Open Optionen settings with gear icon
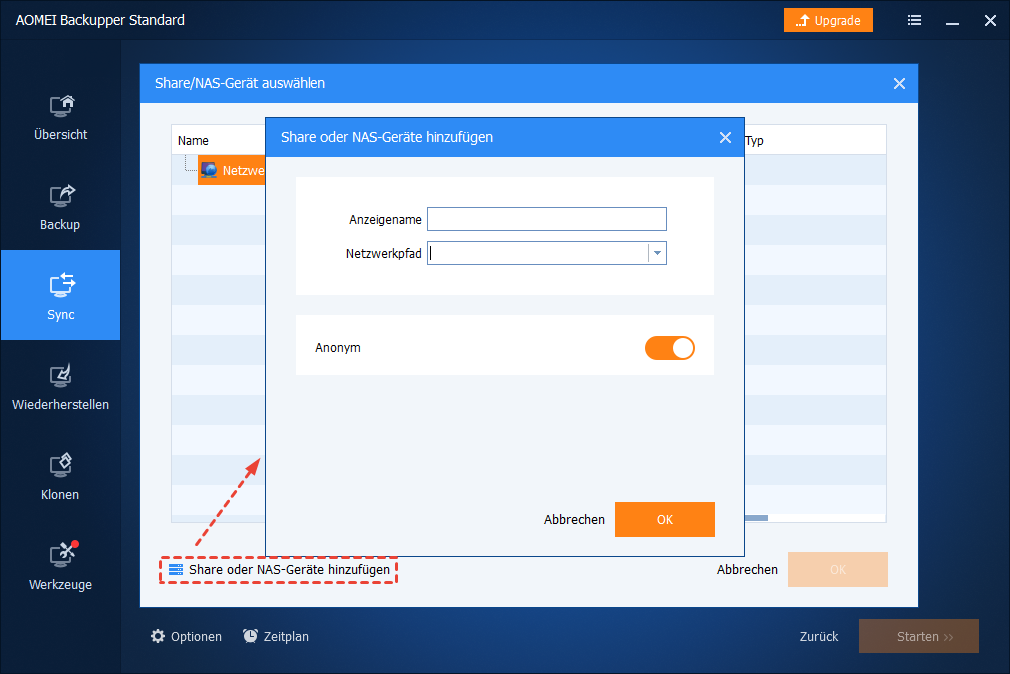 [x=186, y=637]
